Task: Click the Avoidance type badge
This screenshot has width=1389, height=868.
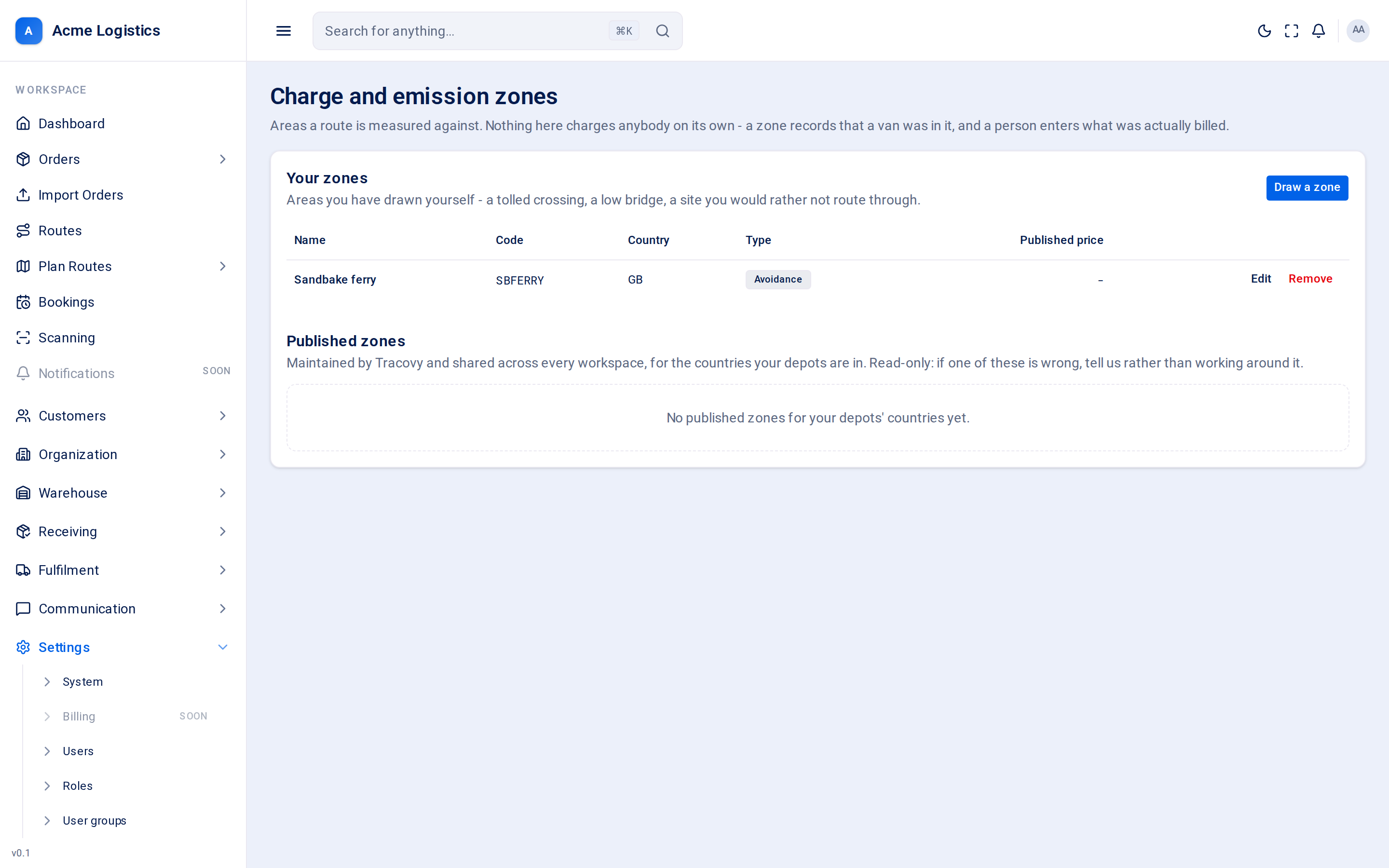Action: coord(778,279)
